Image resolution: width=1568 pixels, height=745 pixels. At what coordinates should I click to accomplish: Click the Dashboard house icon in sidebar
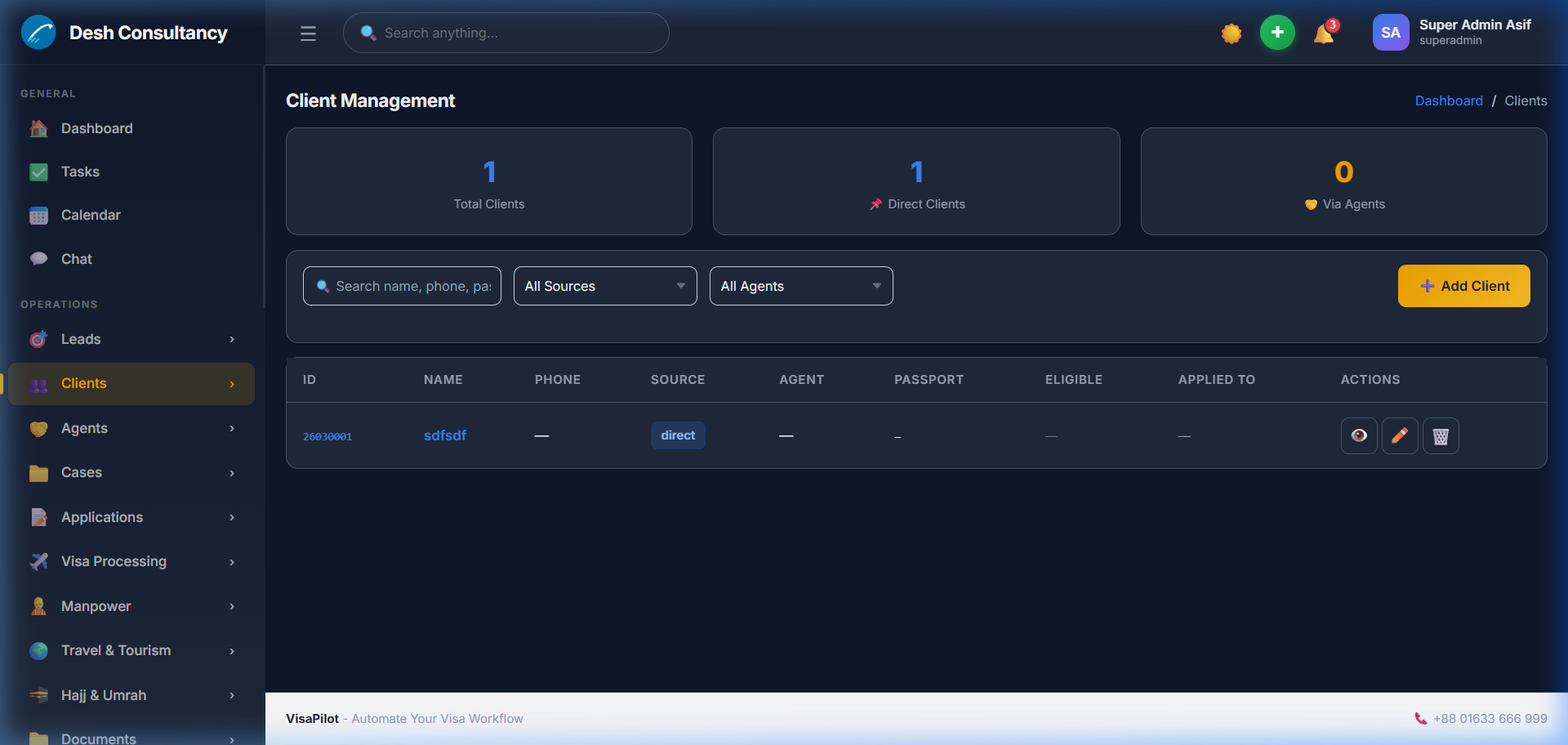tap(38, 128)
